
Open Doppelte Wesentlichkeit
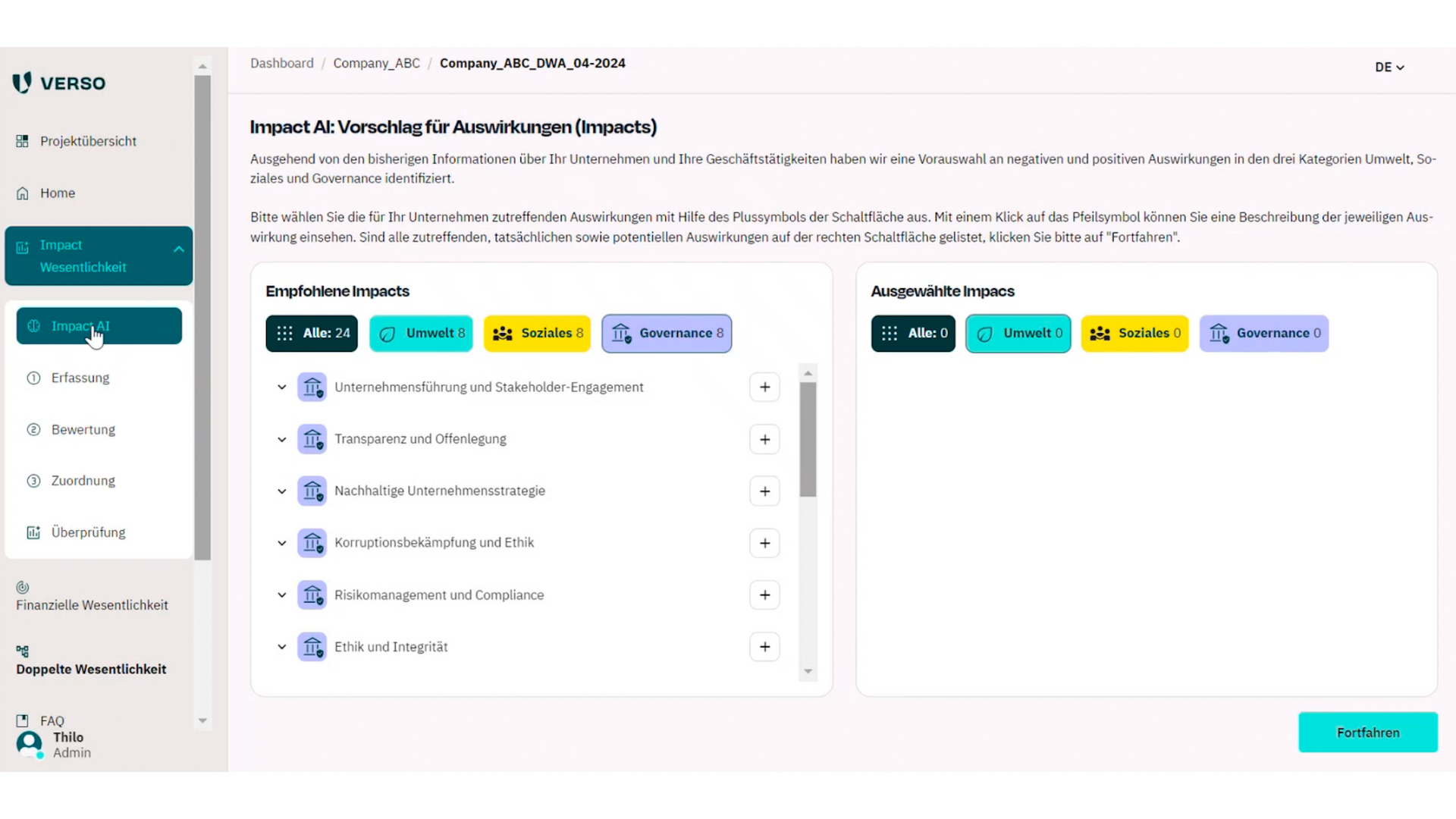91,661
